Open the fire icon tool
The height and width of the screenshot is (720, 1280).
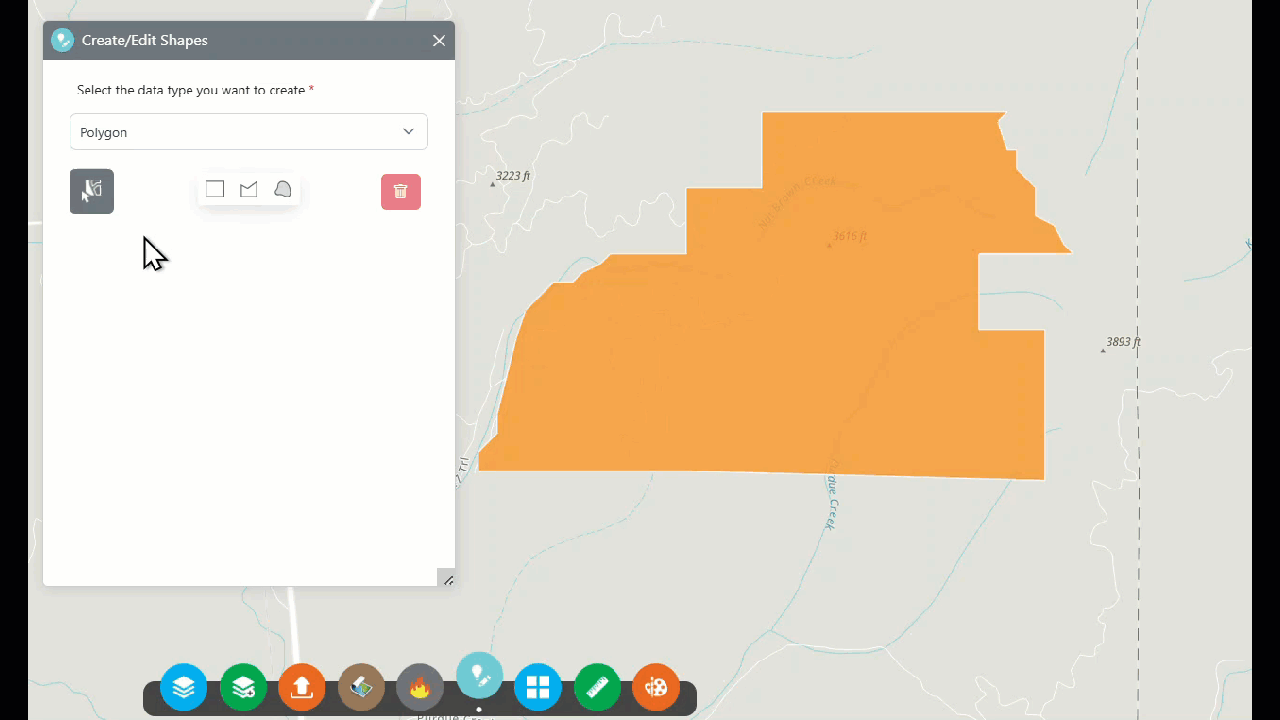click(x=420, y=687)
